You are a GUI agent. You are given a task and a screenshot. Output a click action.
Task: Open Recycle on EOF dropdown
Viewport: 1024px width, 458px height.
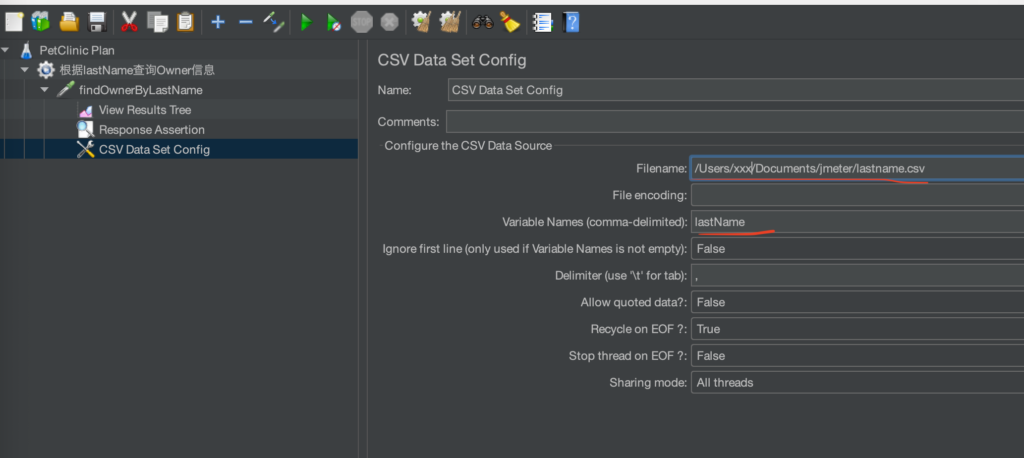(x=857, y=329)
